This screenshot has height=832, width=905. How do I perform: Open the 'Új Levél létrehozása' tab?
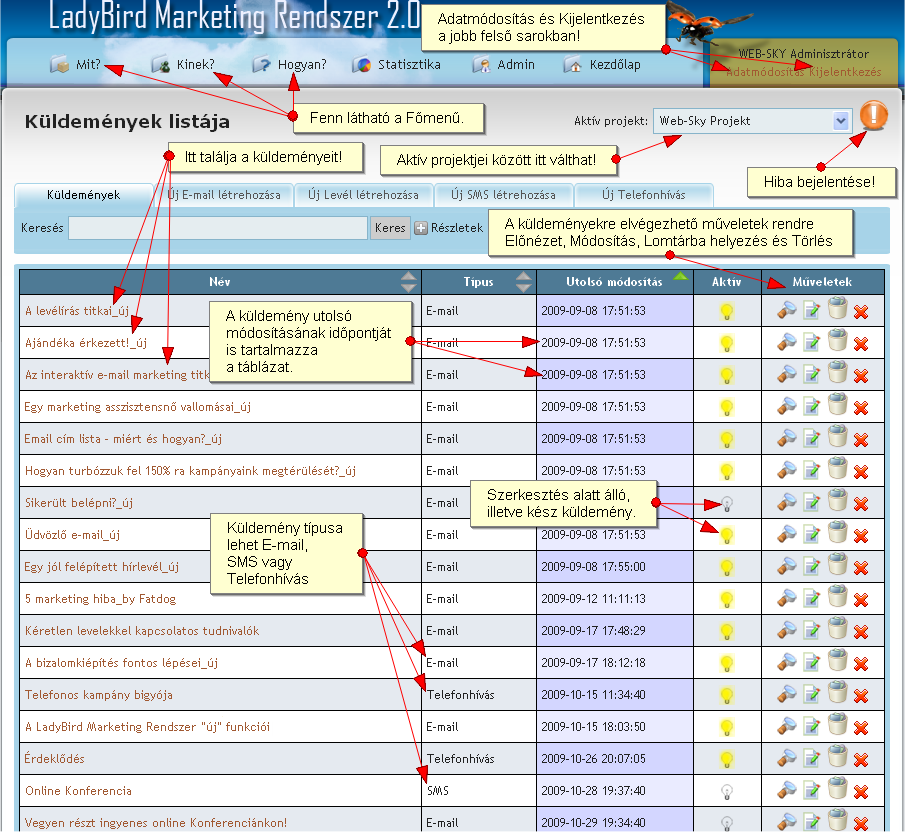[364, 195]
